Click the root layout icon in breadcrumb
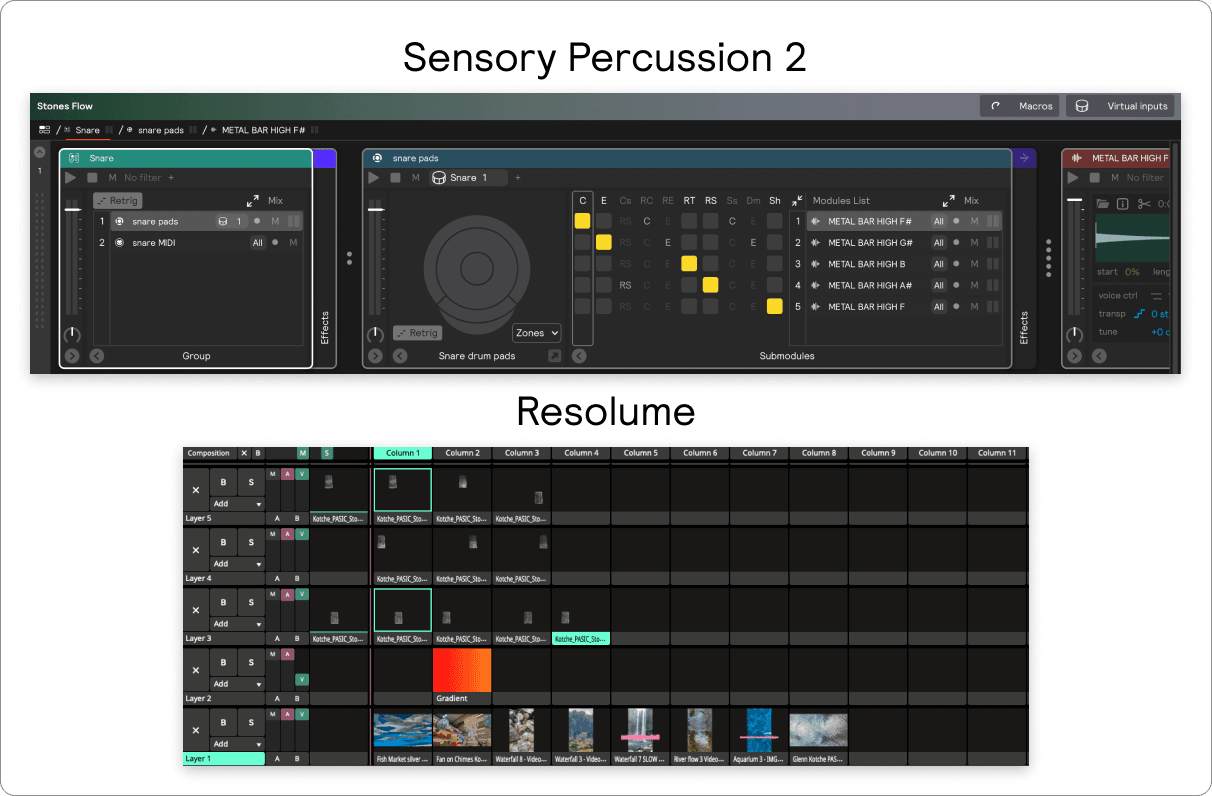 click(x=44, y=130)
